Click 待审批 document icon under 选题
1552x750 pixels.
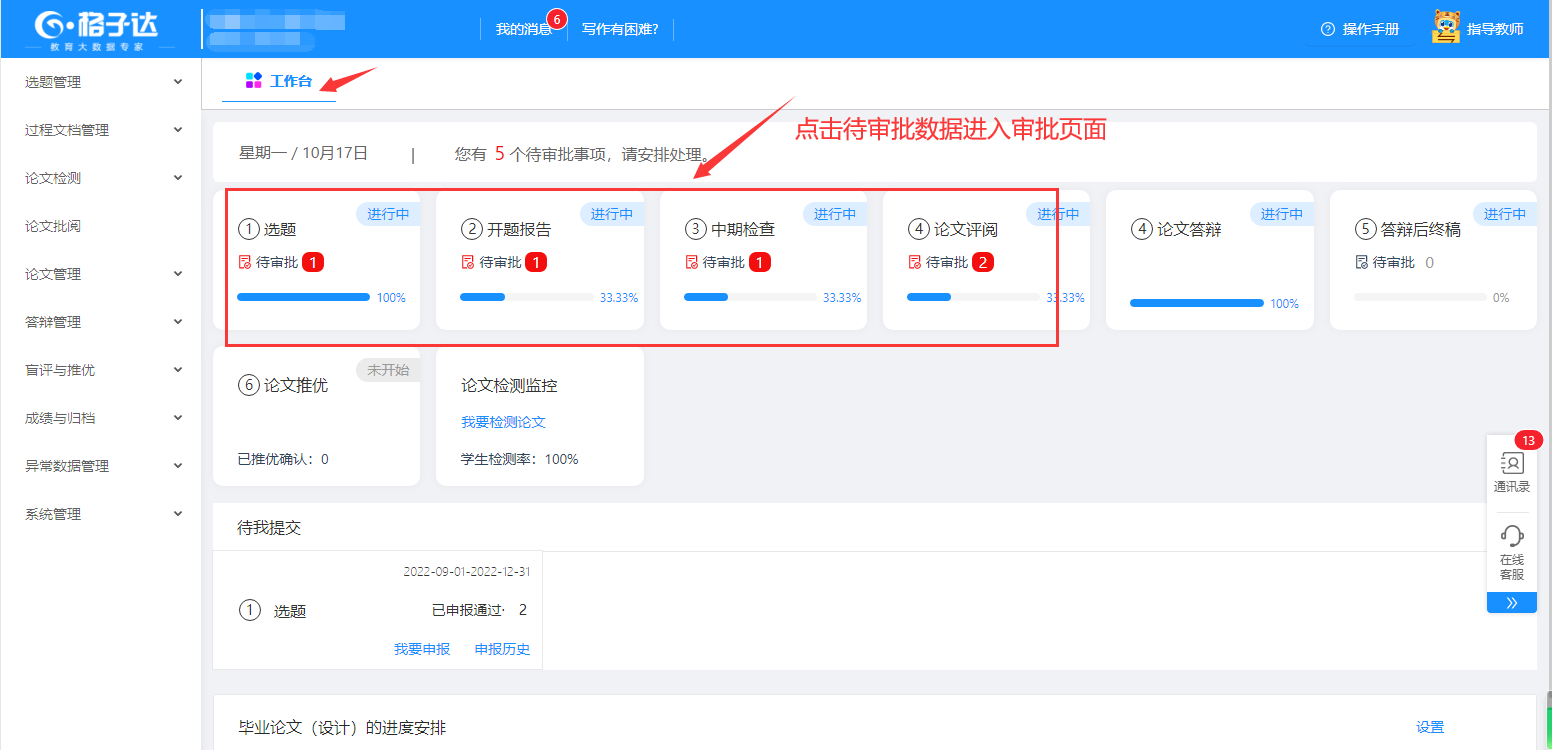coord(244,263)
